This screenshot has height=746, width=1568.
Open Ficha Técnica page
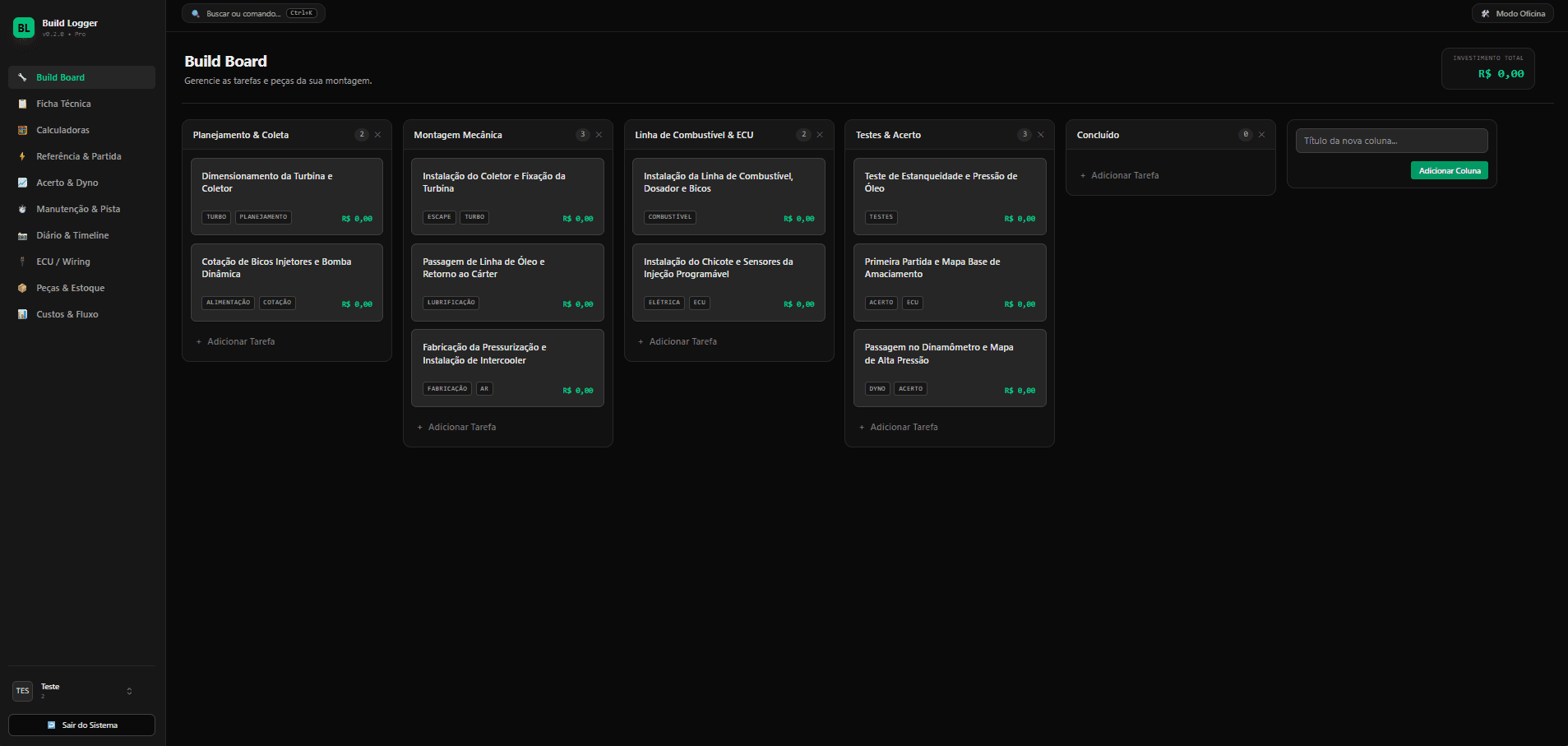(x=81, y=104)
